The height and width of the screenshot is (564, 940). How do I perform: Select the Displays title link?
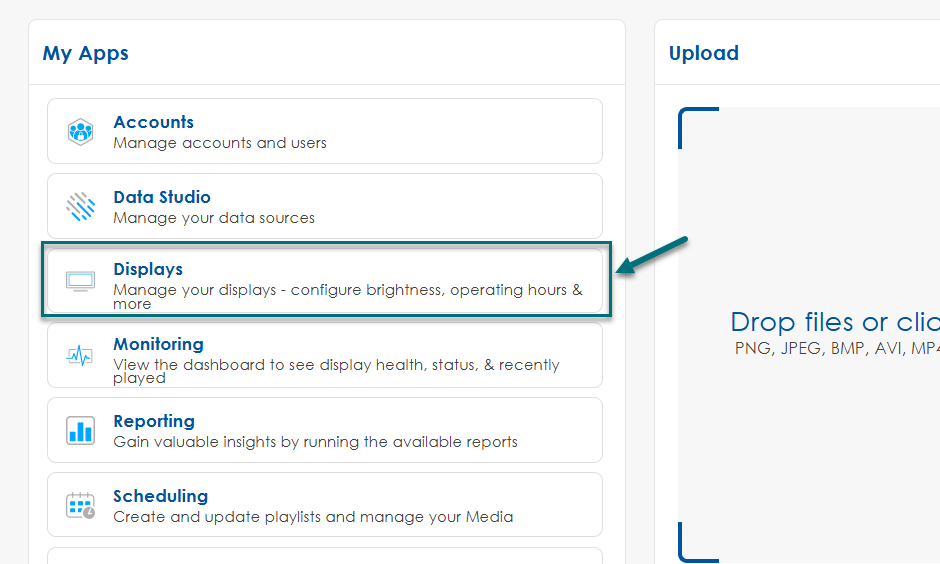click(148, 269)
